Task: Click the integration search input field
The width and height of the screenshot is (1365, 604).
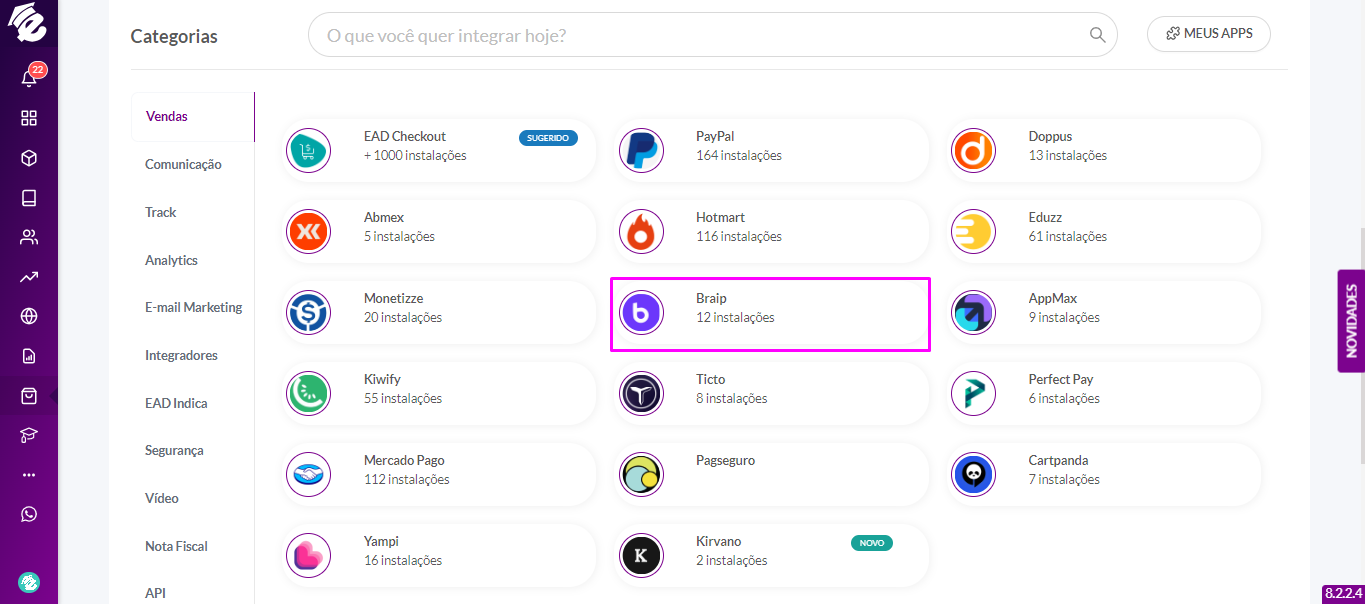Action: coord(712,35)
